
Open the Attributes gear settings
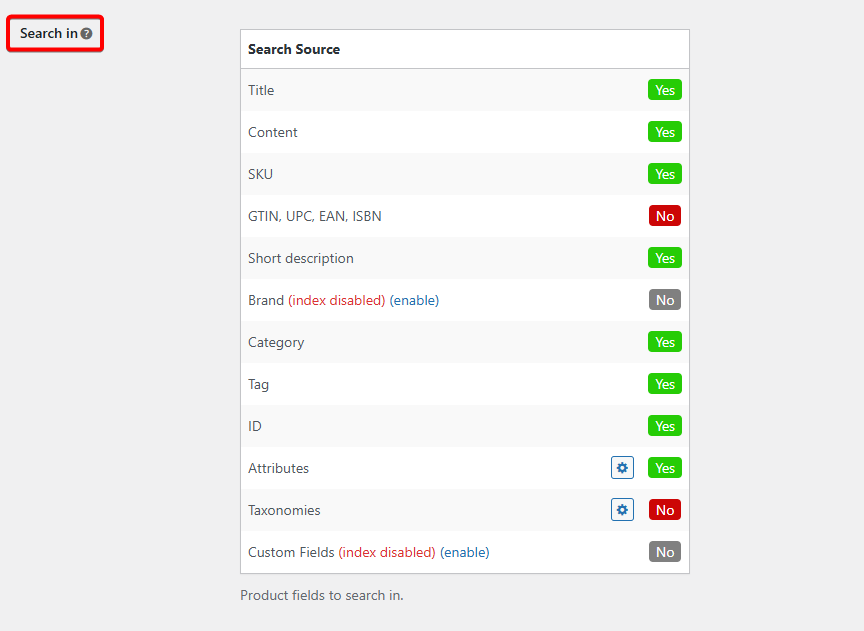point(622,468)
